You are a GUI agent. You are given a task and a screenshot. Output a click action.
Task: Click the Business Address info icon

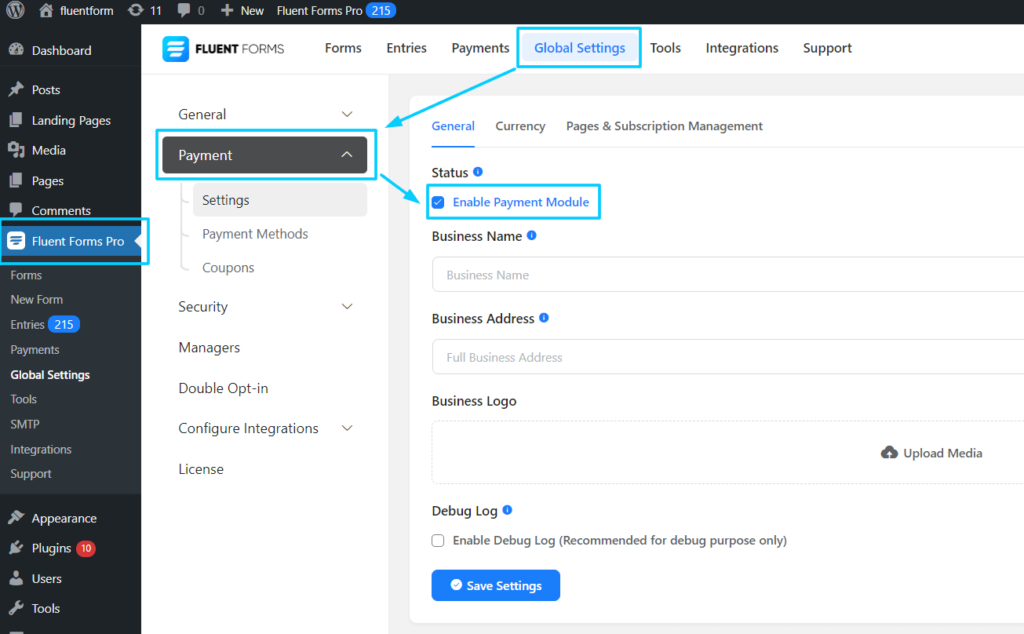coord(544,317)
